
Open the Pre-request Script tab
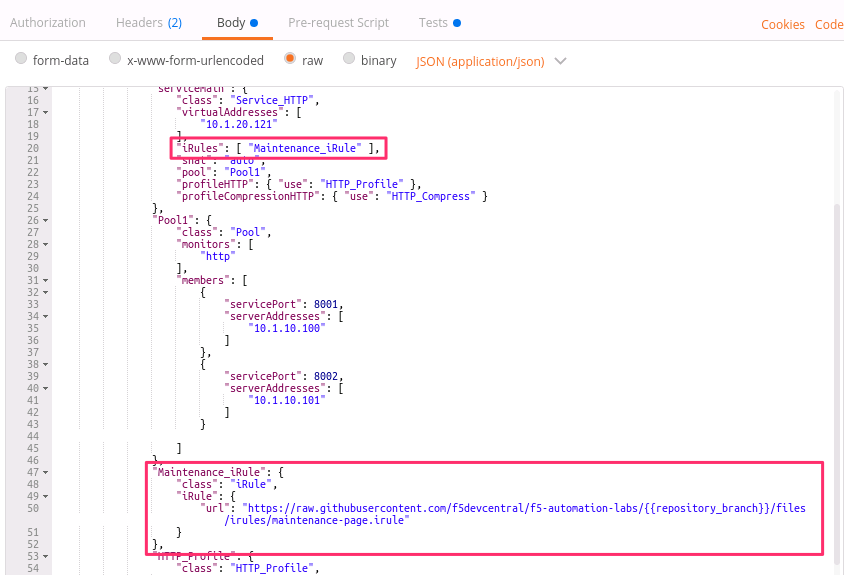[x=338, y=23]
